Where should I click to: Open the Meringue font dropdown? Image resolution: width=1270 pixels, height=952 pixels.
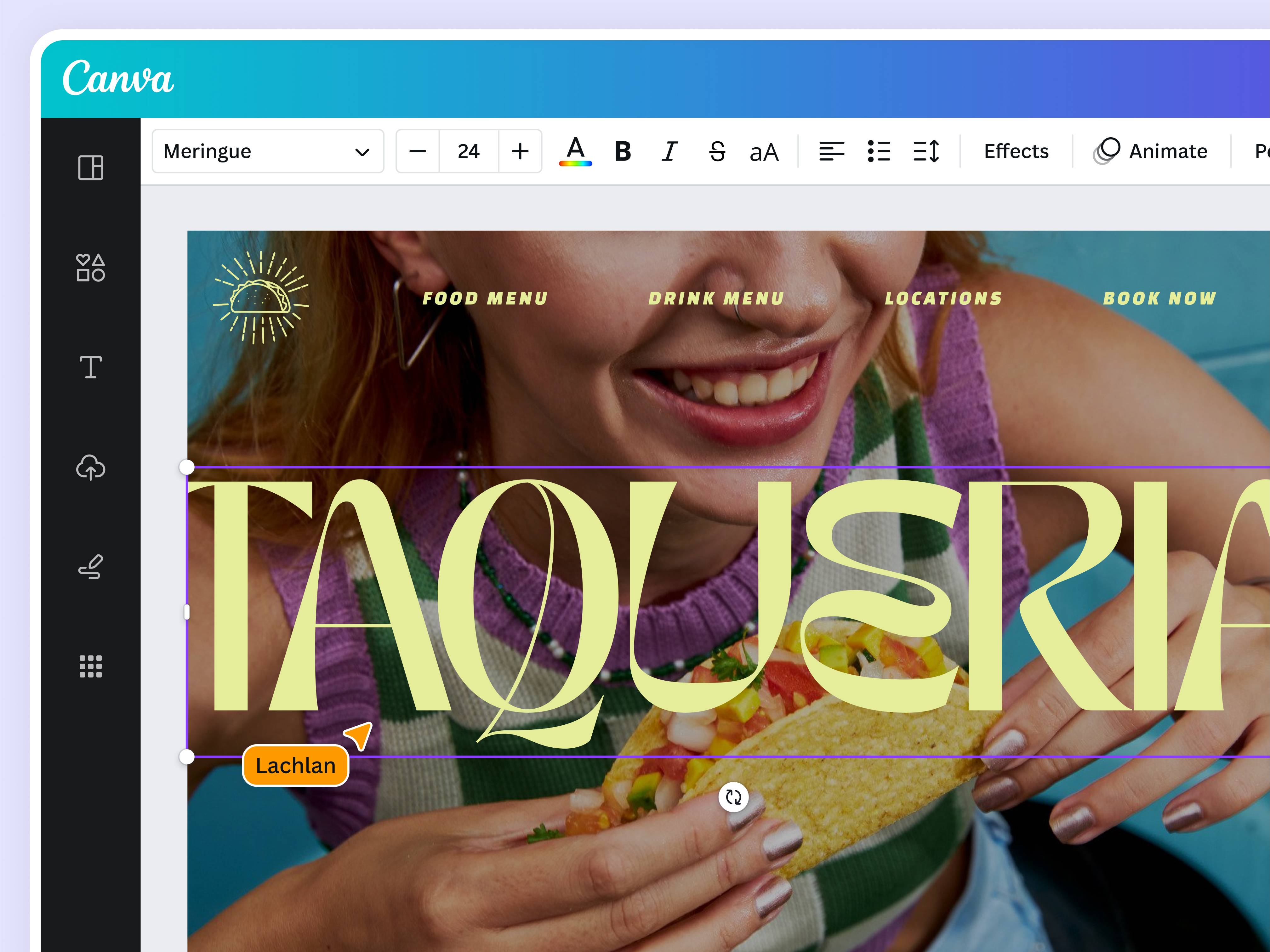coord(268,151)
